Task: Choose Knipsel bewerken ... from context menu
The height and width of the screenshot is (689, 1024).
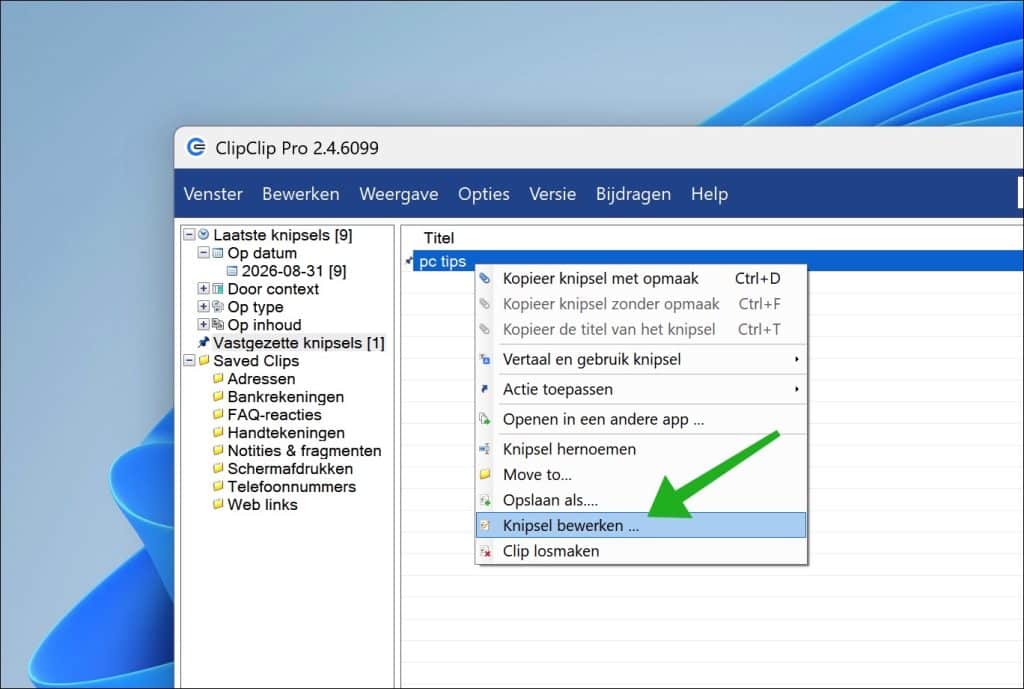Action: click(x=641, y=525)
